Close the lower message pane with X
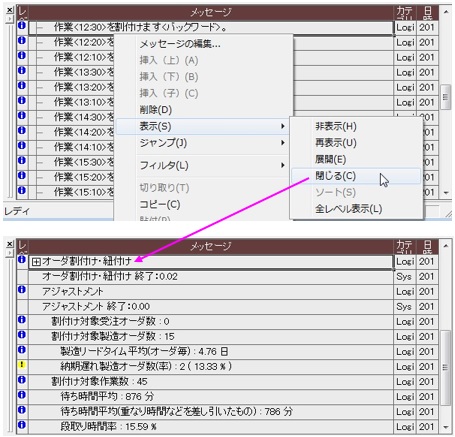The height and width of the screenshot is (437, 455). click(10, 244)
